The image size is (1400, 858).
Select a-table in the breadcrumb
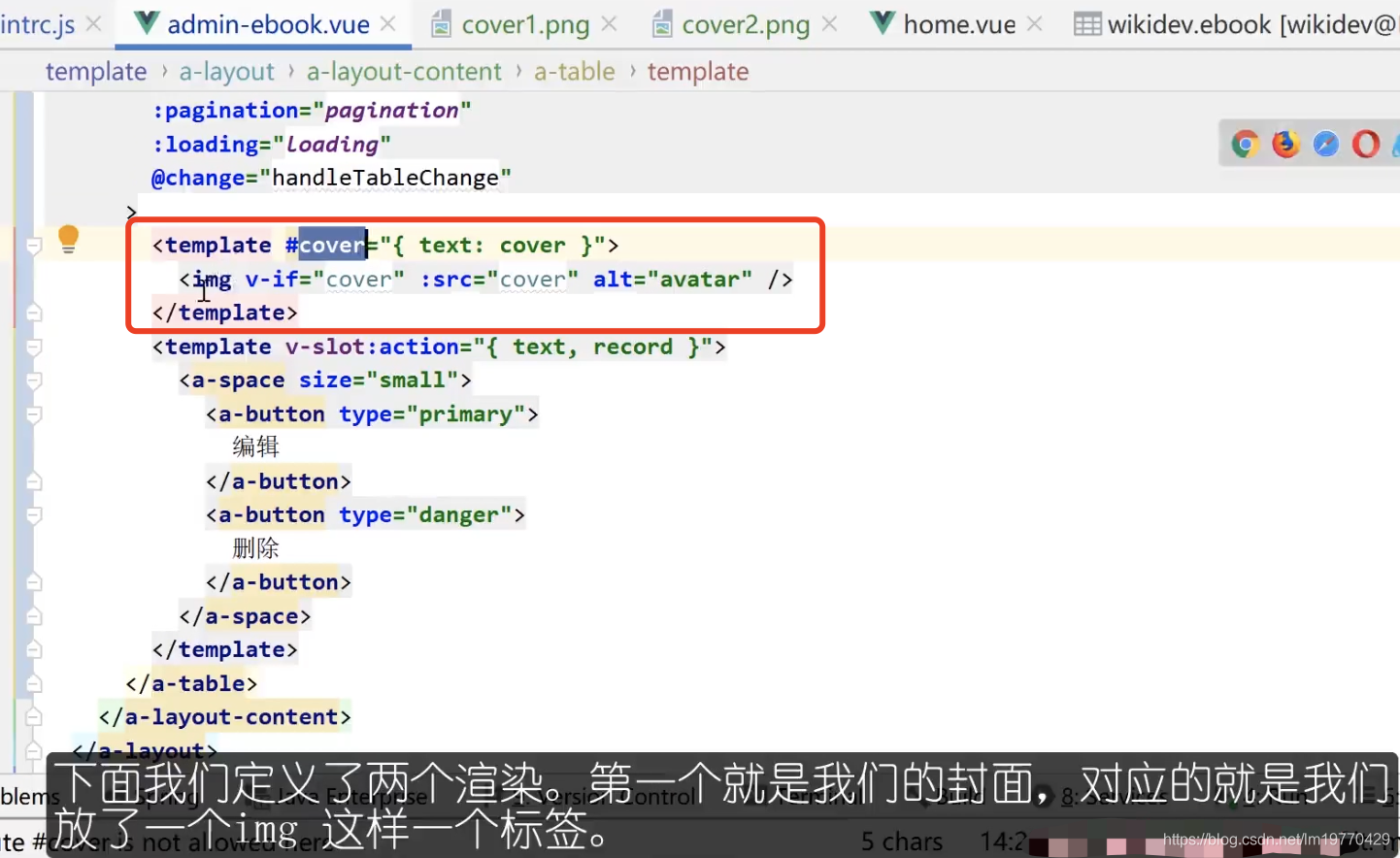click(x=574, y=72)
